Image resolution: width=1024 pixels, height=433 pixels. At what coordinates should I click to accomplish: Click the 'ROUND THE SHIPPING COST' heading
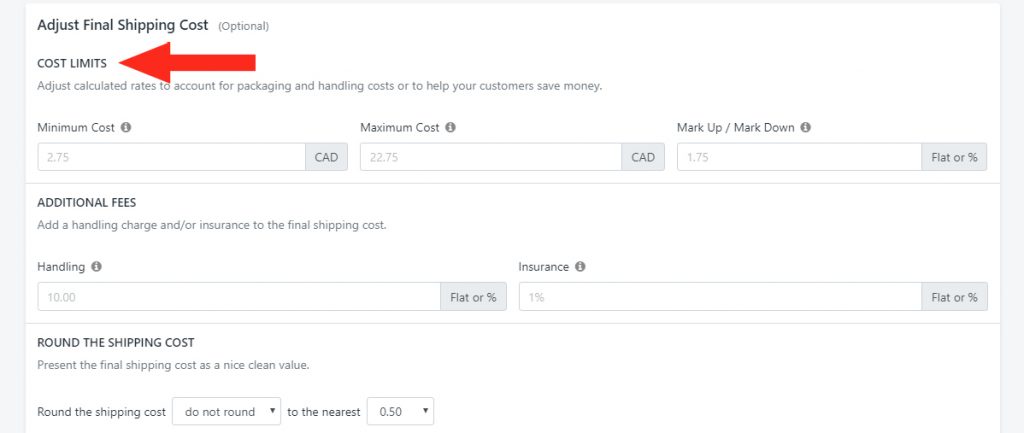tap(116, 342)
